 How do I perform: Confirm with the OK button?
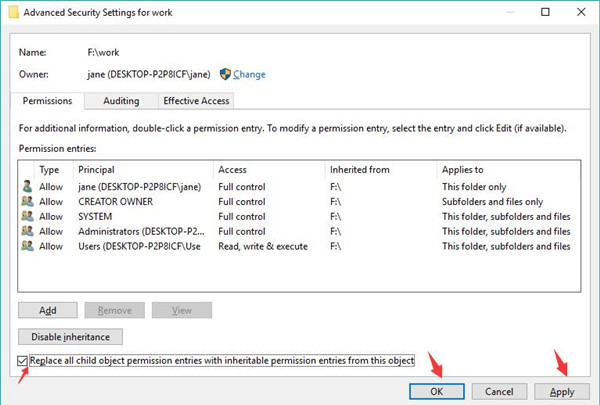(437, 391)
